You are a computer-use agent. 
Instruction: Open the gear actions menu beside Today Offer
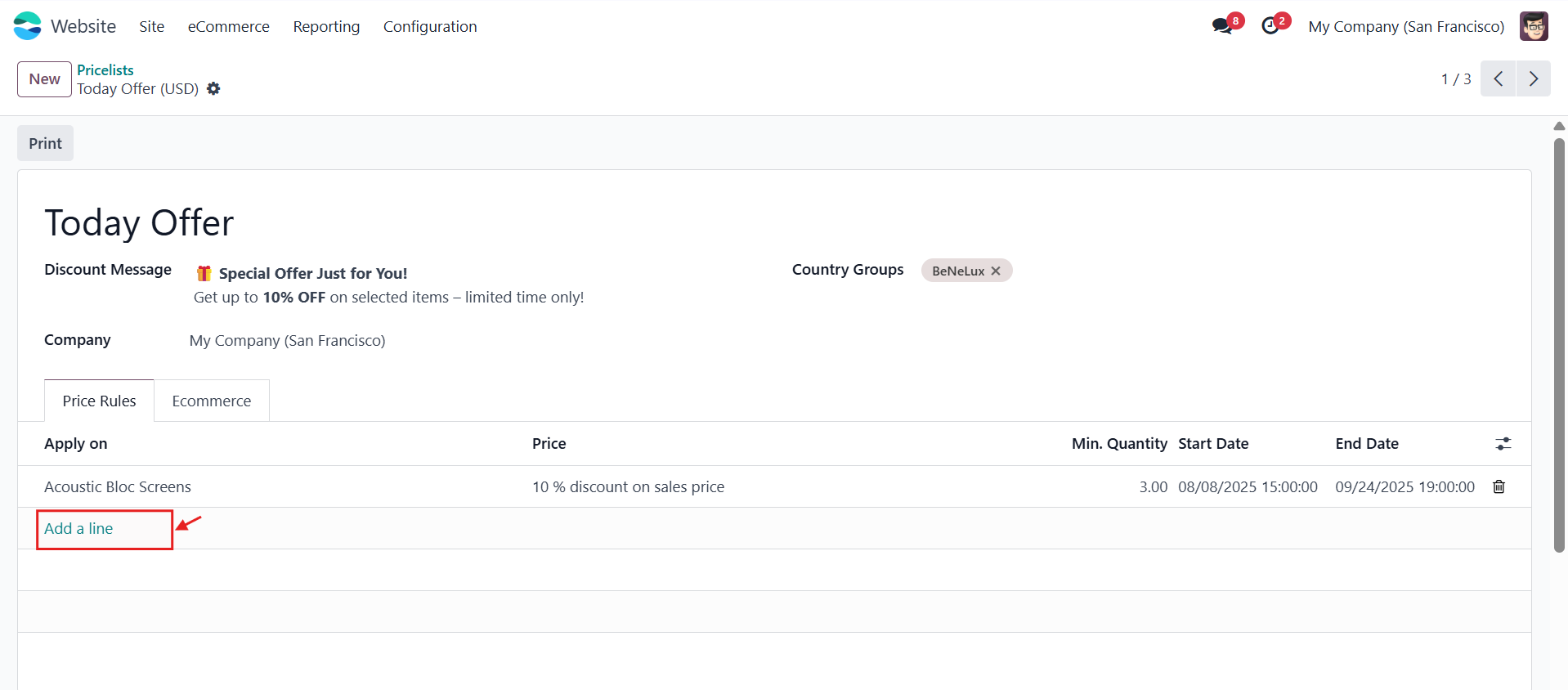pyautogui.click(x=213, y=88)
